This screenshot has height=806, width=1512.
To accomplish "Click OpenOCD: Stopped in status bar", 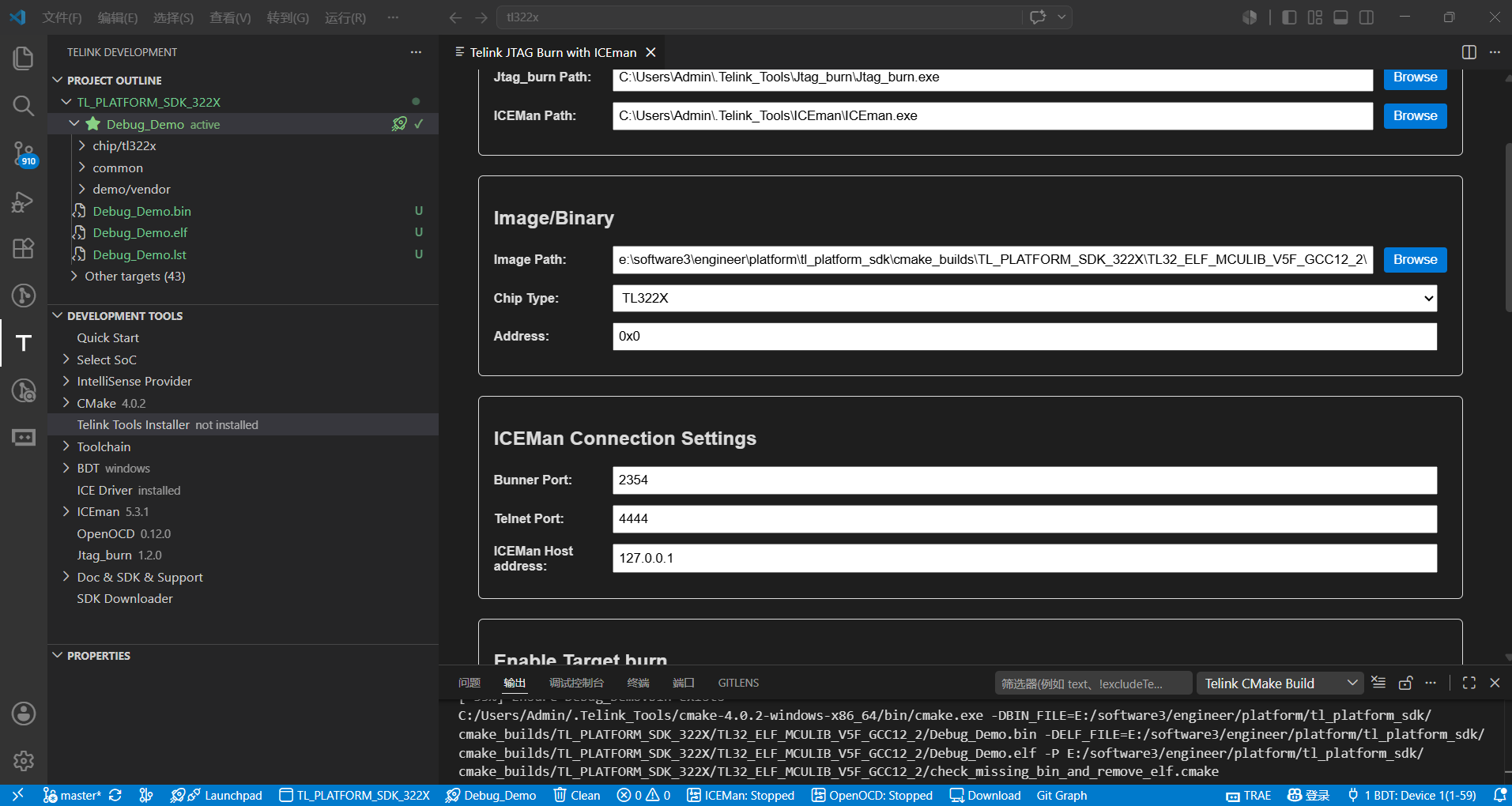I will (872, 795).
